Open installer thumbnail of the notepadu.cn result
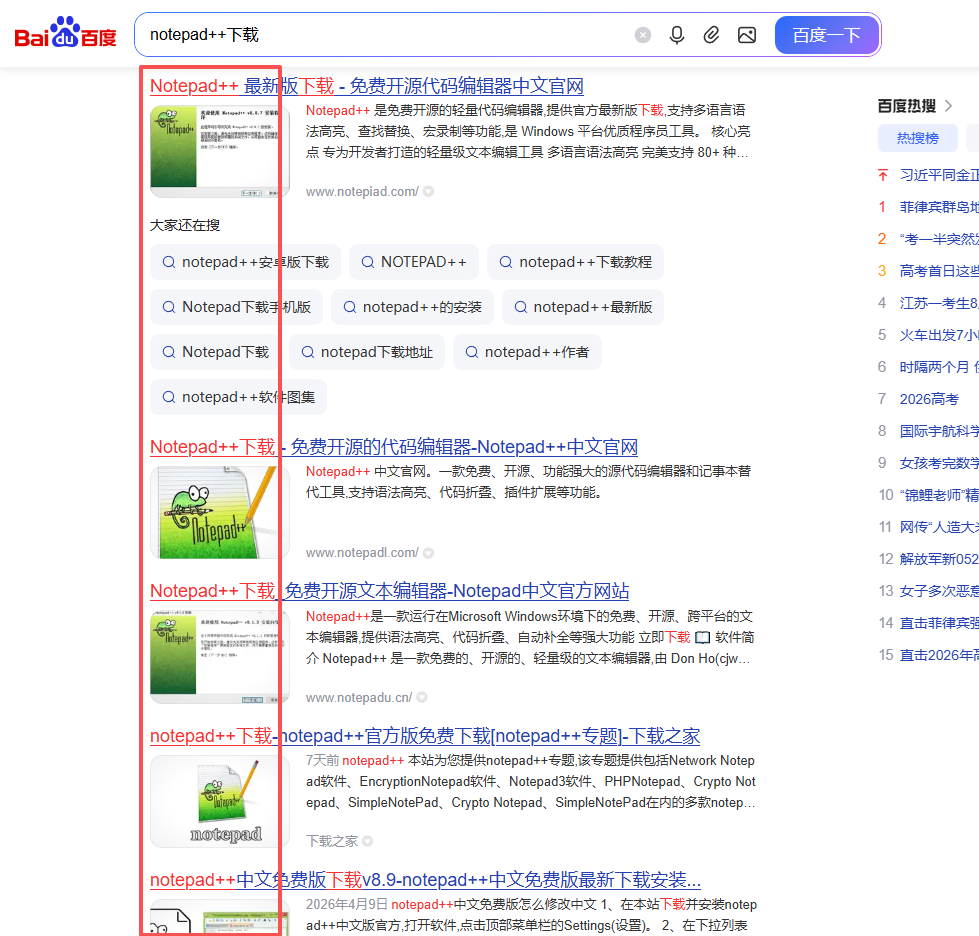 220,657
